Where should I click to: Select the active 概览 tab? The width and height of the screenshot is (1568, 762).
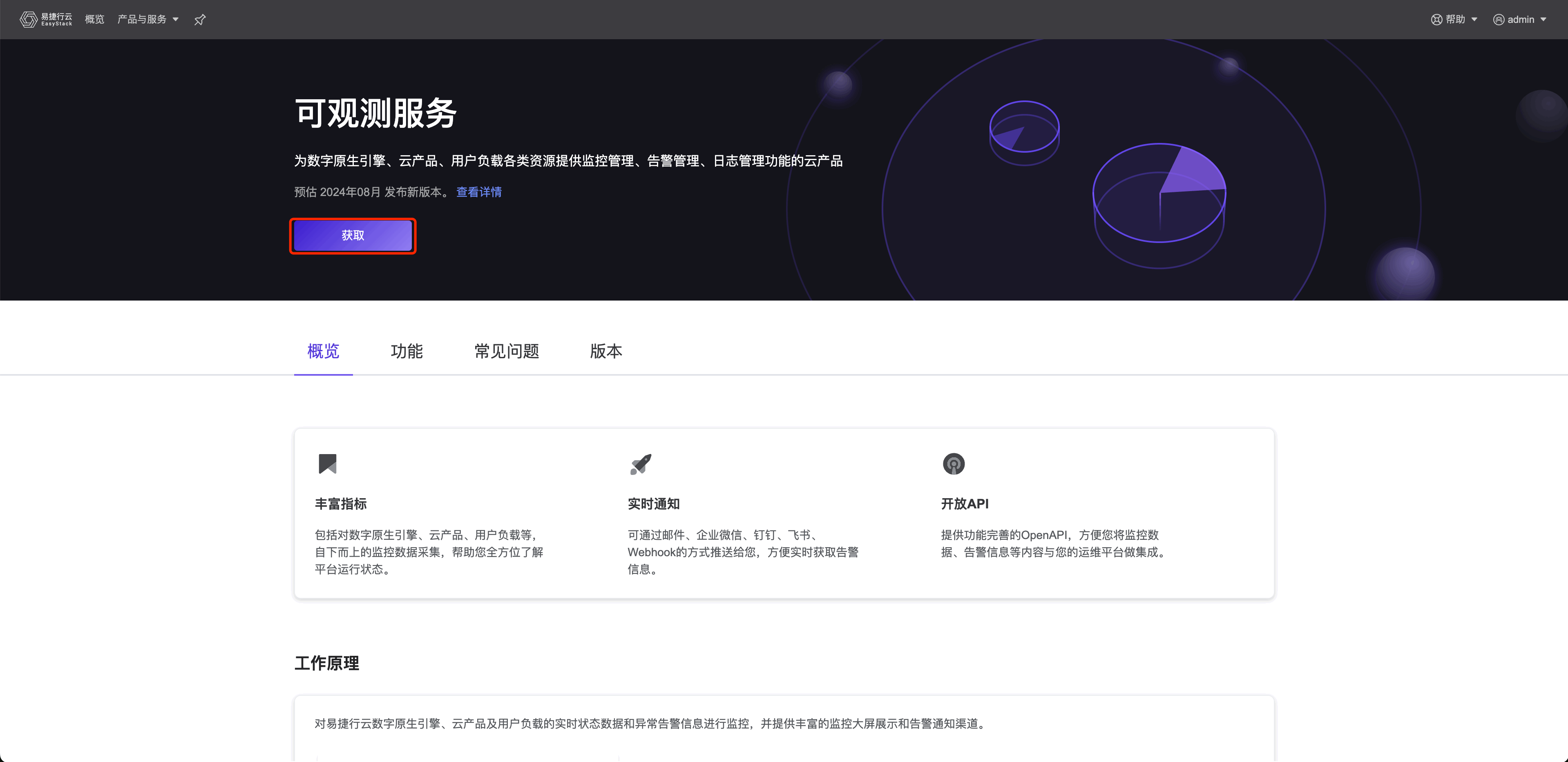coord(323,351)
